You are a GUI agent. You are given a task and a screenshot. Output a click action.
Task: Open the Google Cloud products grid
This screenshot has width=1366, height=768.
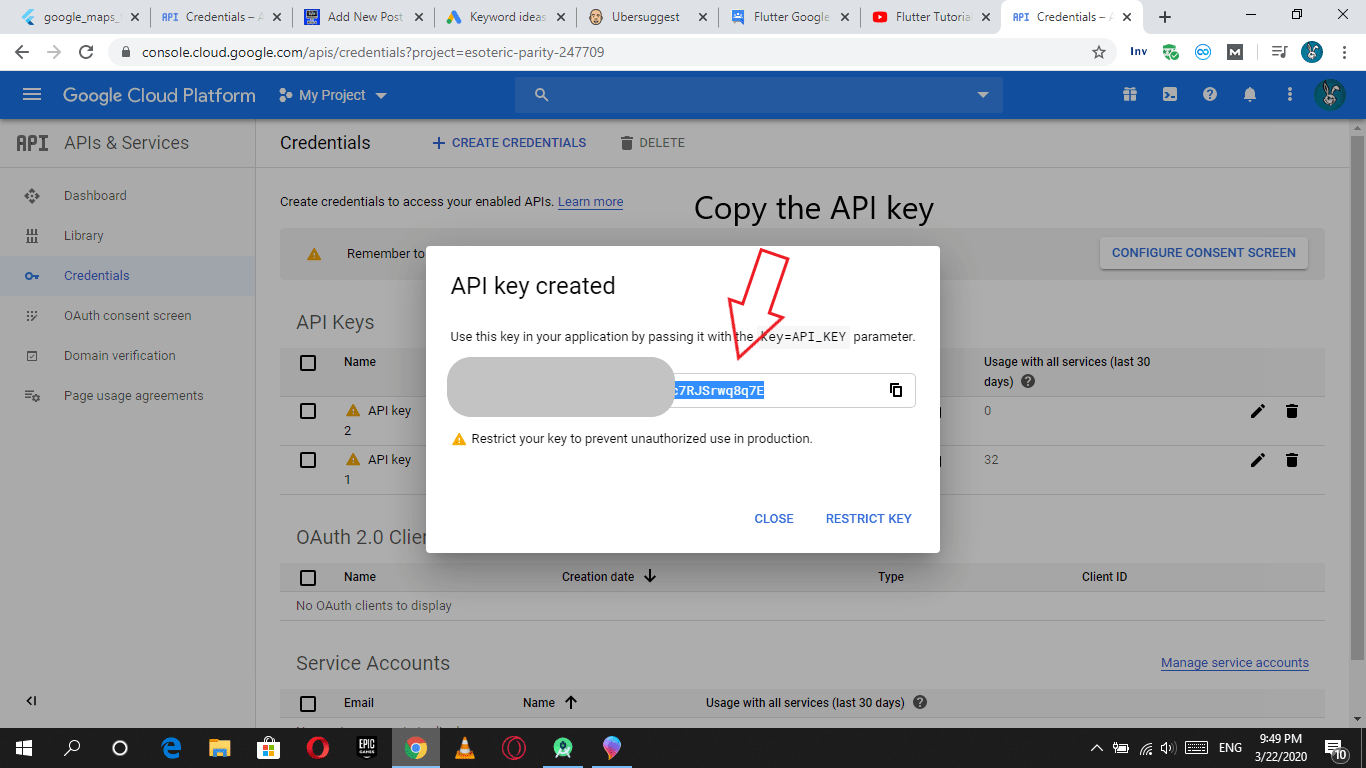(x=1129, y=94)
